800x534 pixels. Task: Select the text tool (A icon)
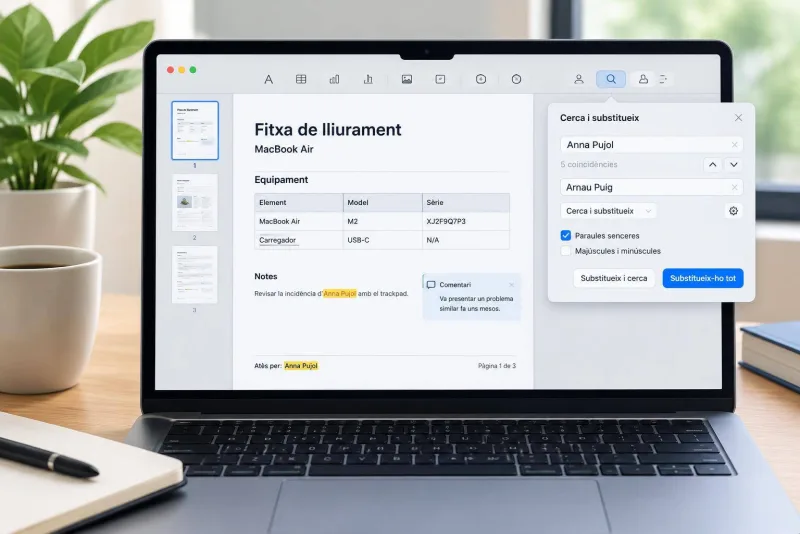[x=268, y=79]
